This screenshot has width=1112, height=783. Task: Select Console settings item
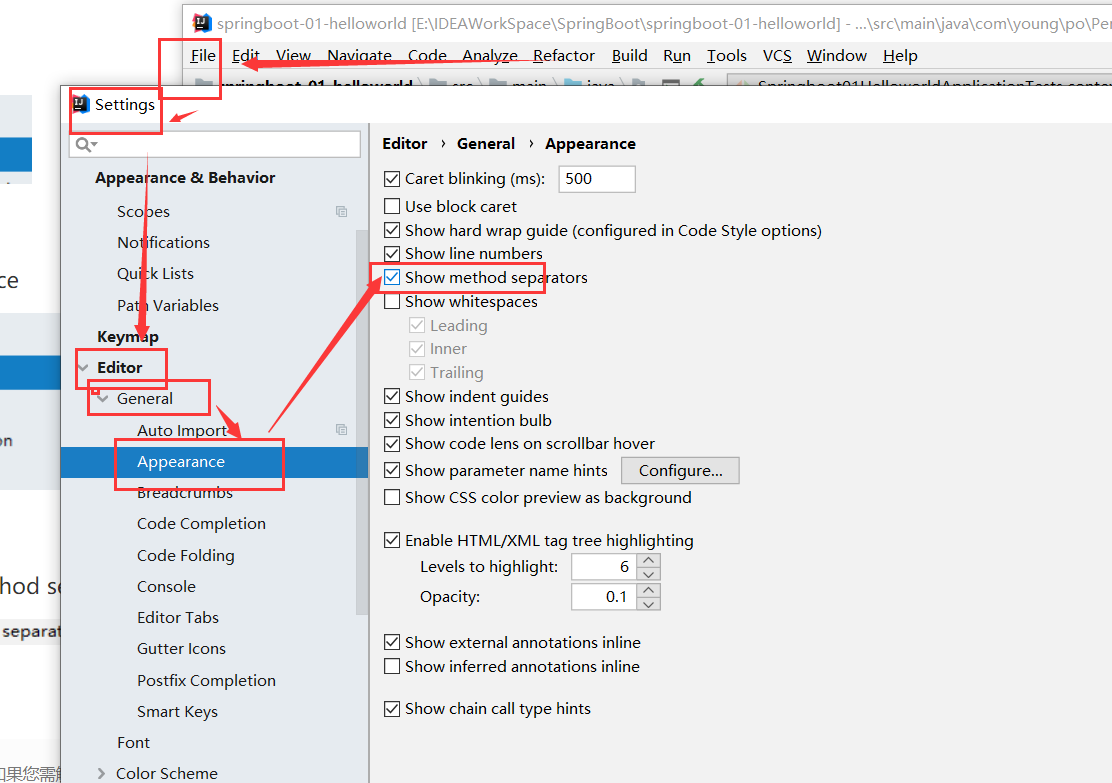click(x=167, y=587)
